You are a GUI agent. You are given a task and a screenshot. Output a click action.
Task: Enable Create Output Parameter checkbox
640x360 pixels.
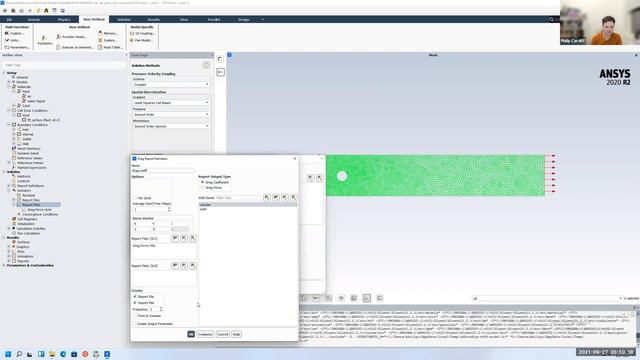[135, 324]
